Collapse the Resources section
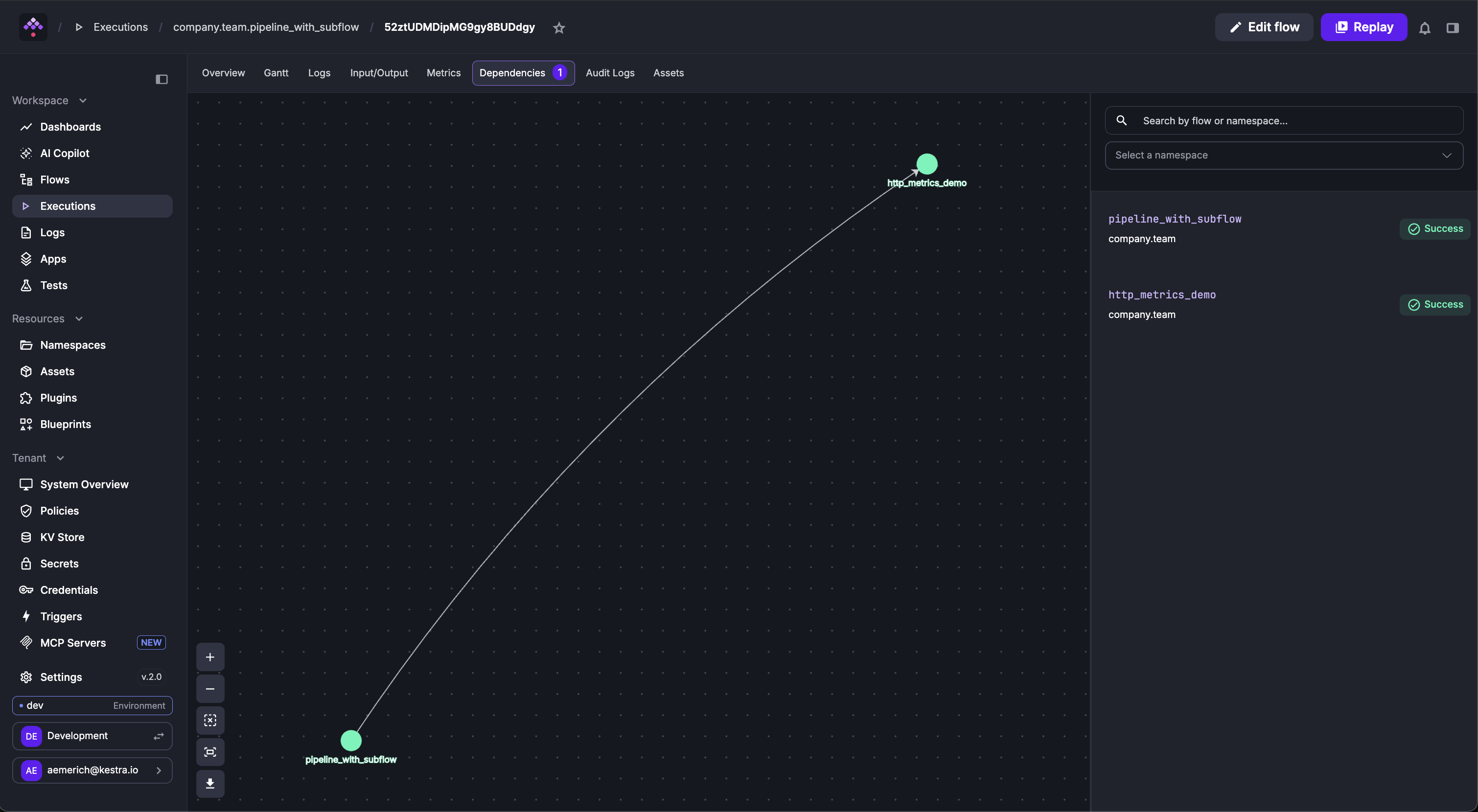This screenshot has height=812, width=1478. coord(47,318)
